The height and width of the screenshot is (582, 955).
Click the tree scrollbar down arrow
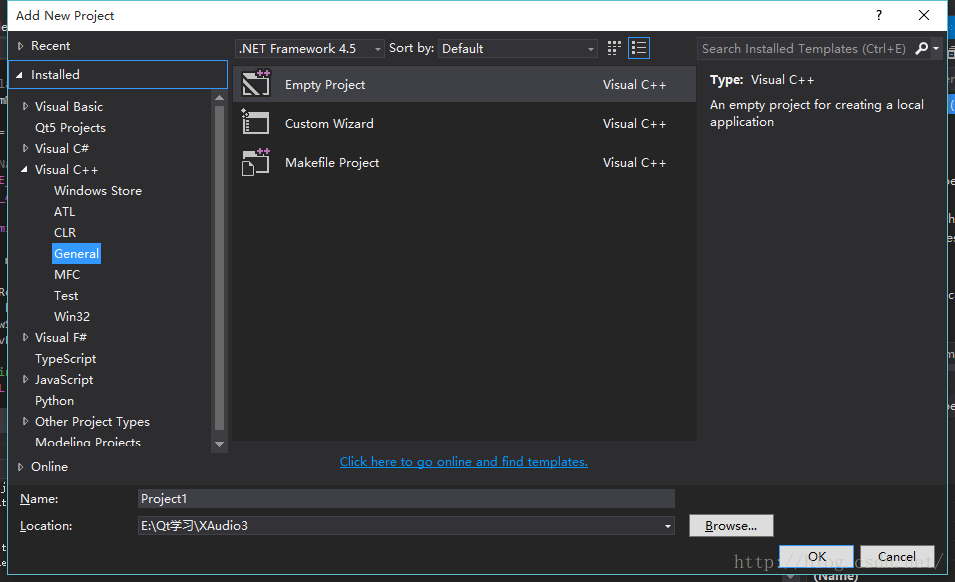219,444
